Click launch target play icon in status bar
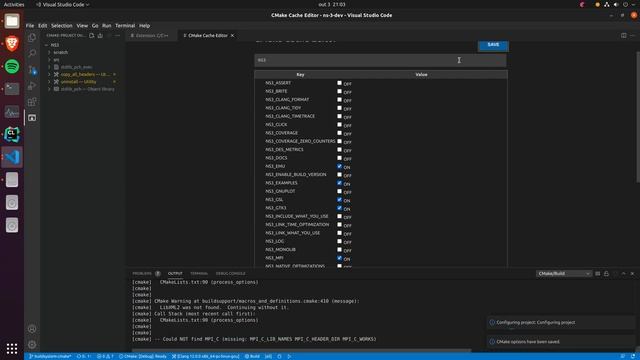This screenshot has height=360, width=640. (289, 356)
